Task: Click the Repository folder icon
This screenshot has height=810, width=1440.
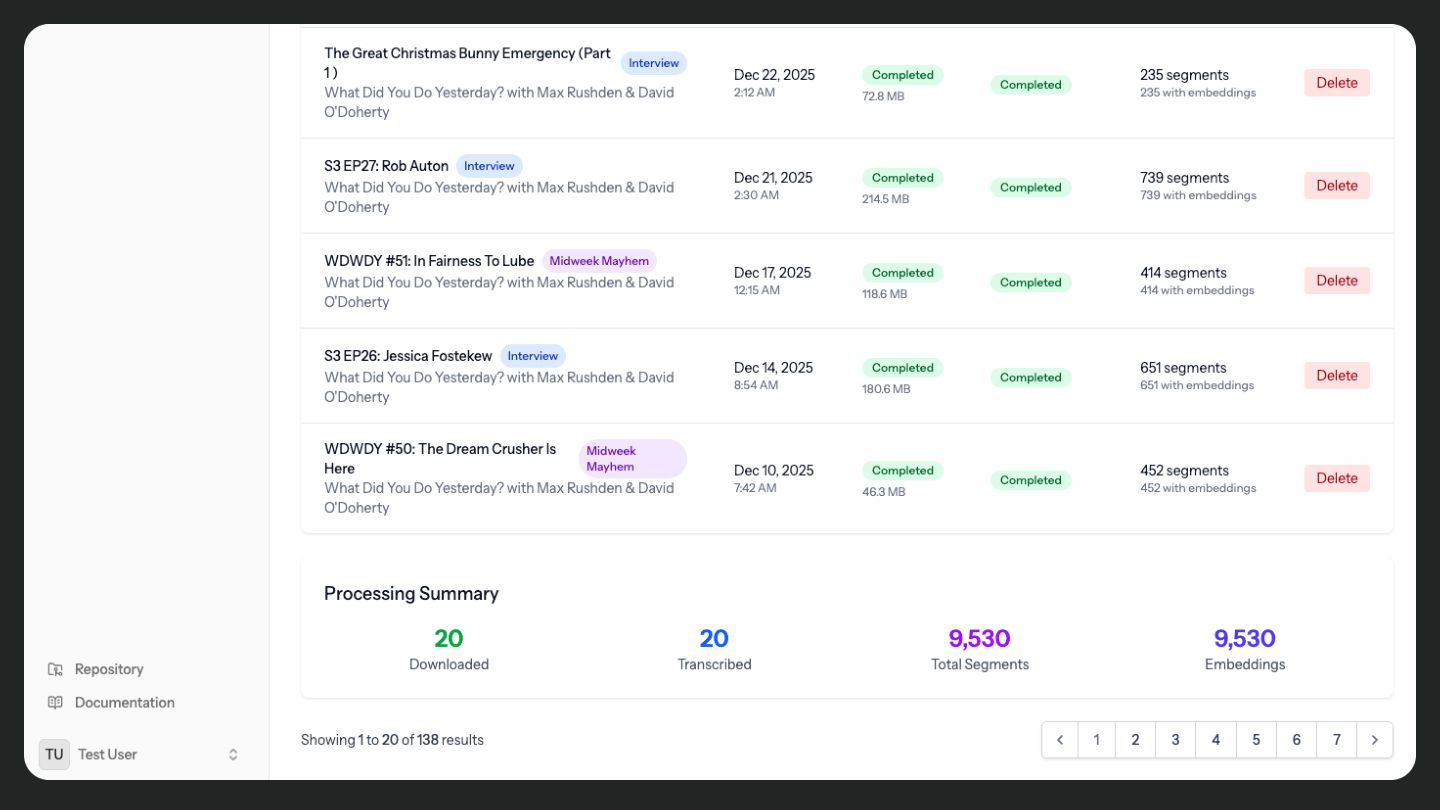Action: [x=55, y=669]
